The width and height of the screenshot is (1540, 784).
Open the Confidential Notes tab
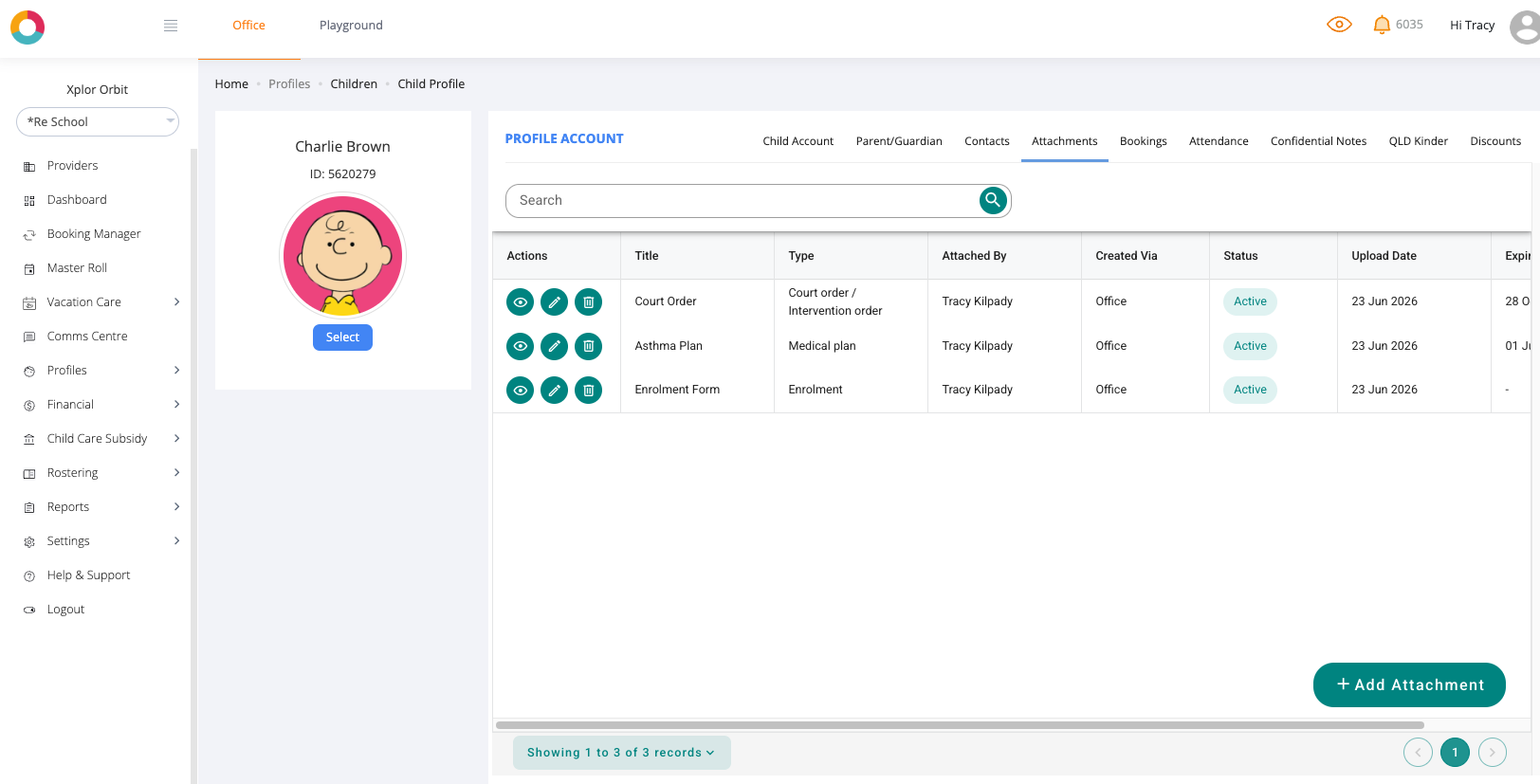coord(1319,141)
